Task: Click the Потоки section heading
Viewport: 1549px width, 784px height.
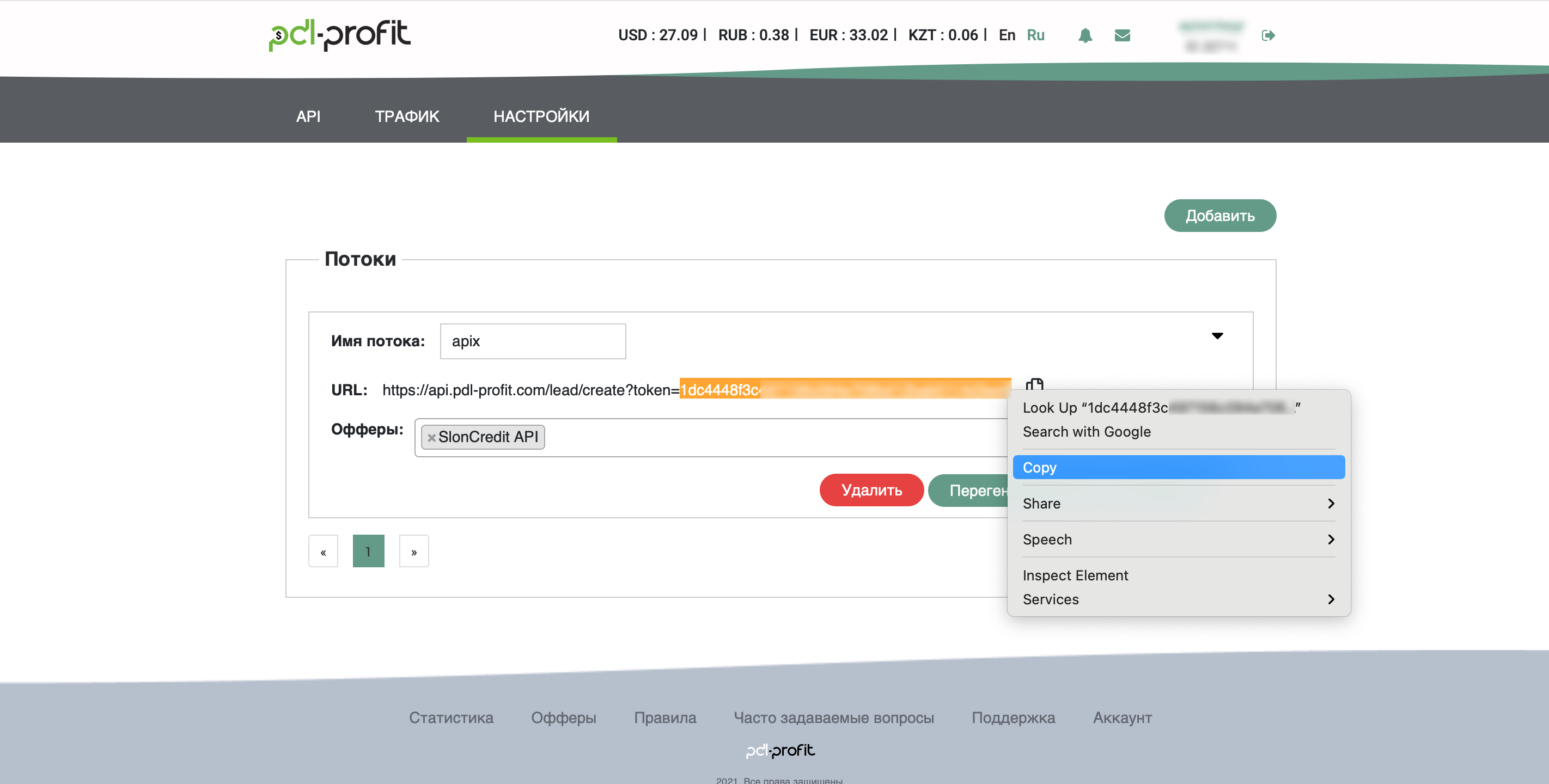Action: pos(360,259)
